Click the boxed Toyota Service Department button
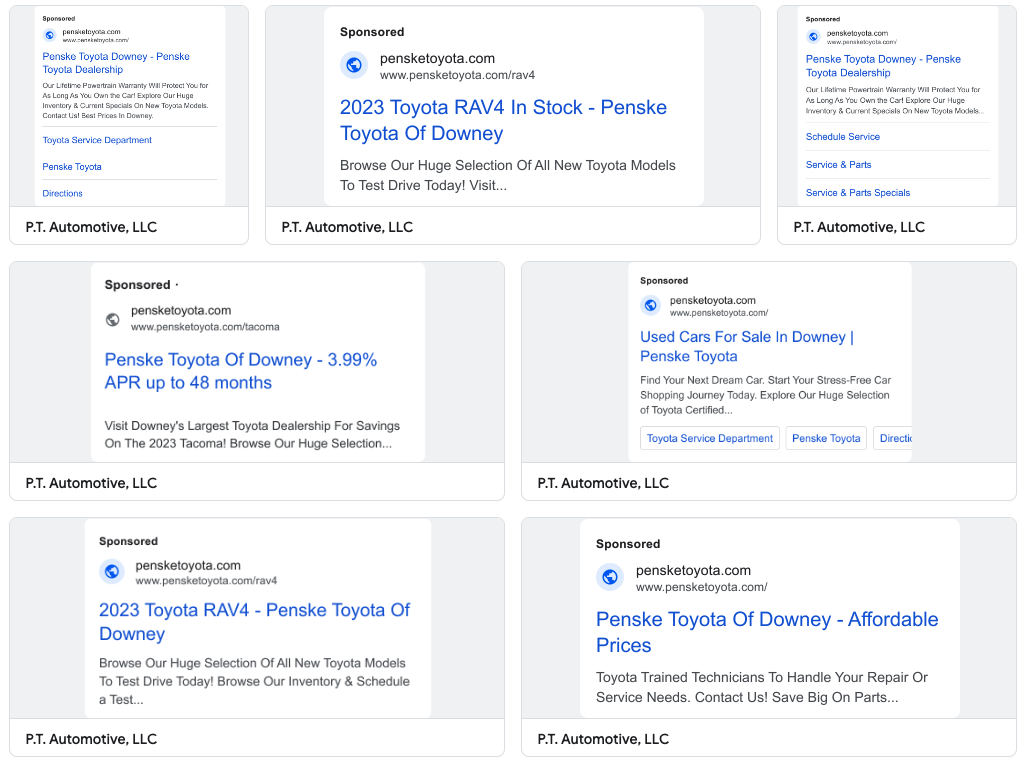This screenshot has width=1022, height=766. (x=710, y=438)
